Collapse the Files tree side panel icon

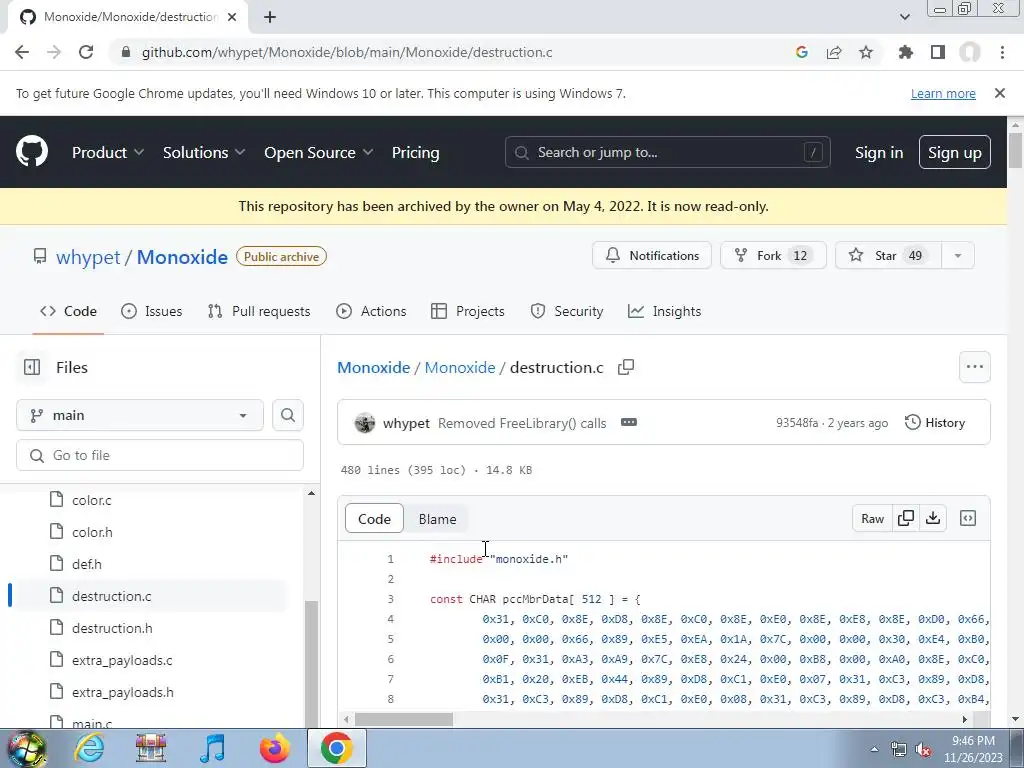click(32, 367)
